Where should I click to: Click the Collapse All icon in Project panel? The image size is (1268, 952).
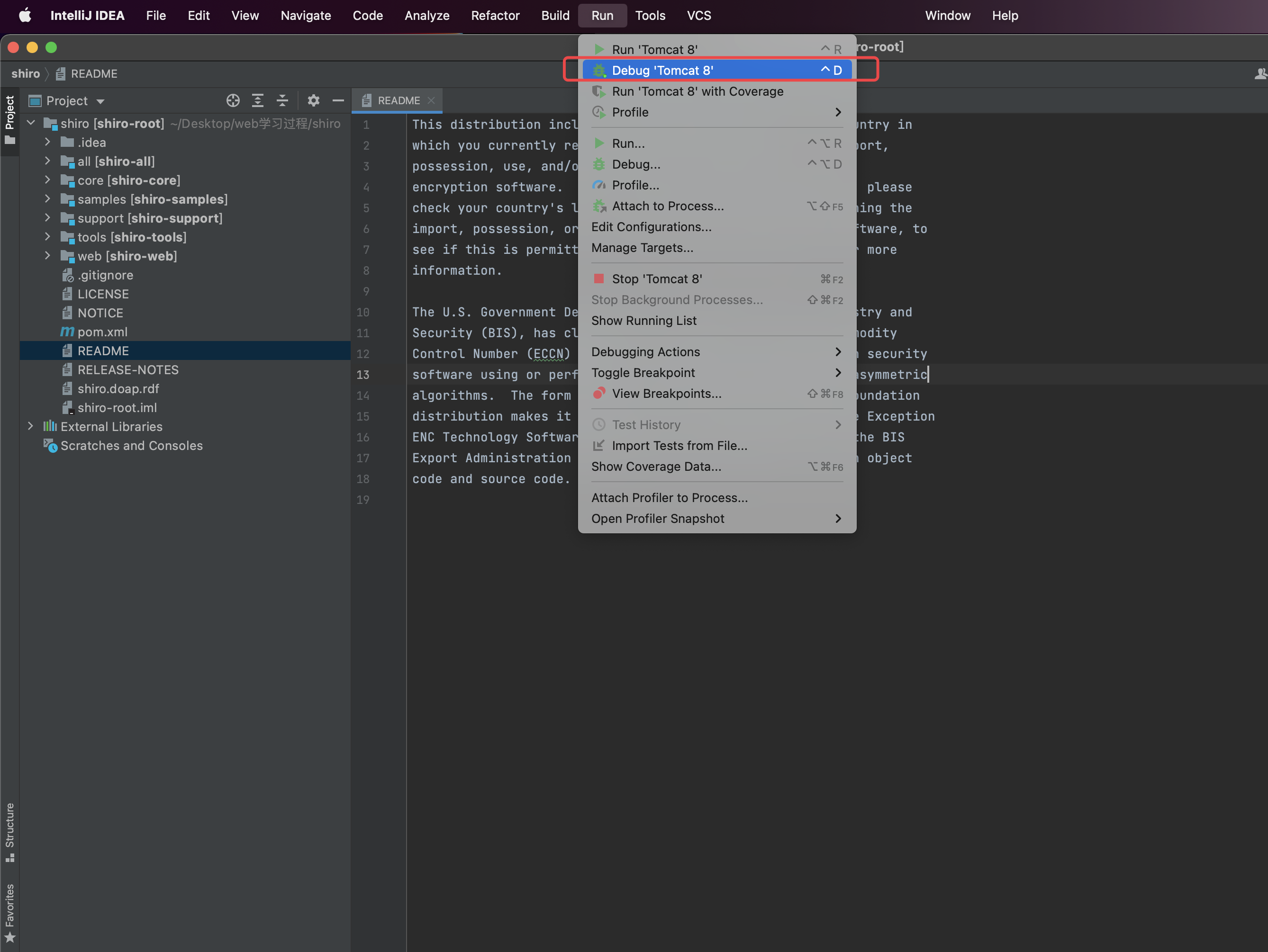[282, 101]
